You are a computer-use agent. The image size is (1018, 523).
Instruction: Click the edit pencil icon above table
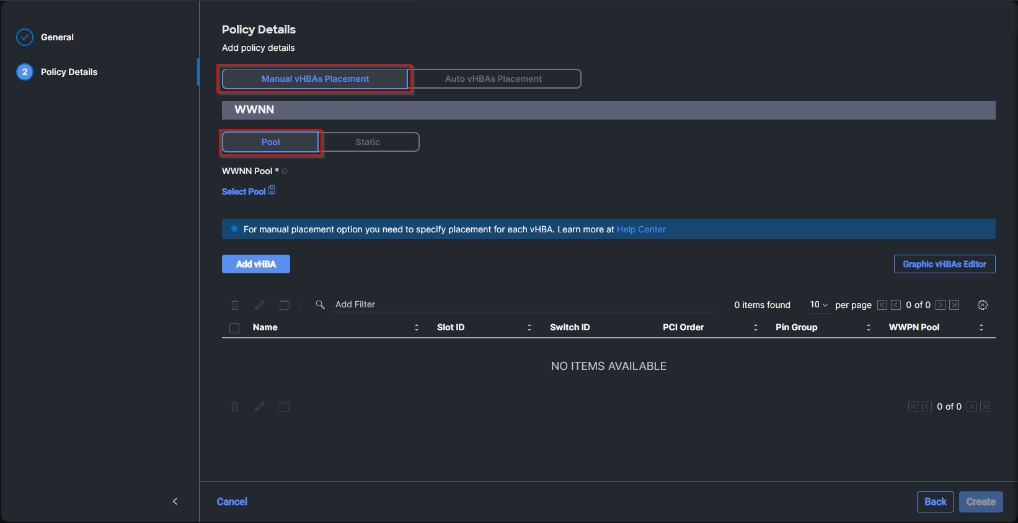click(x=259, y=305)
